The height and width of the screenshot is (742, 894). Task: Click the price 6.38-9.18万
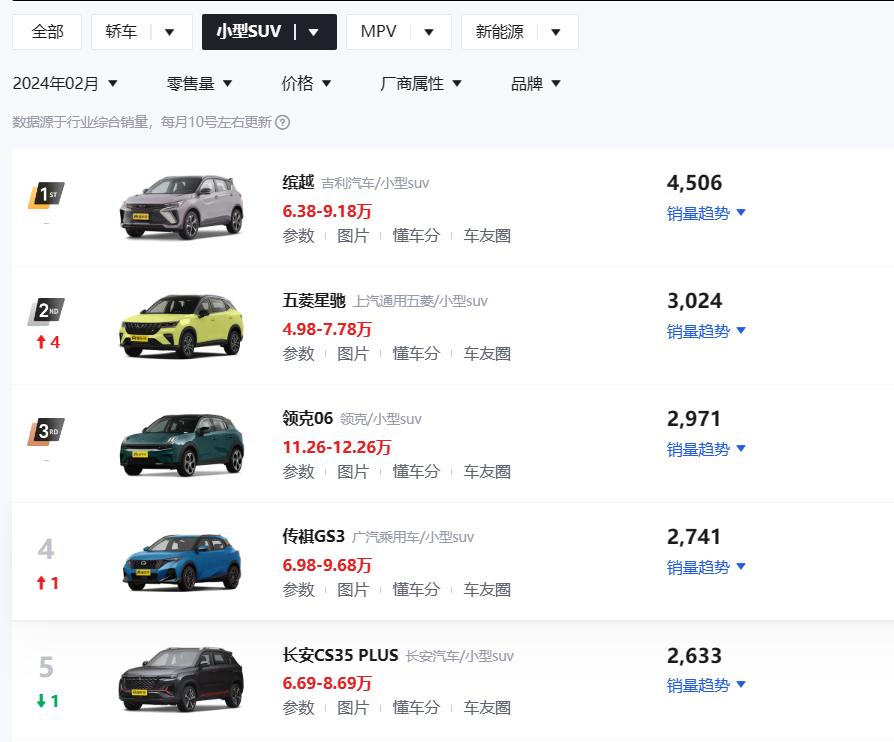coord(327,211)
